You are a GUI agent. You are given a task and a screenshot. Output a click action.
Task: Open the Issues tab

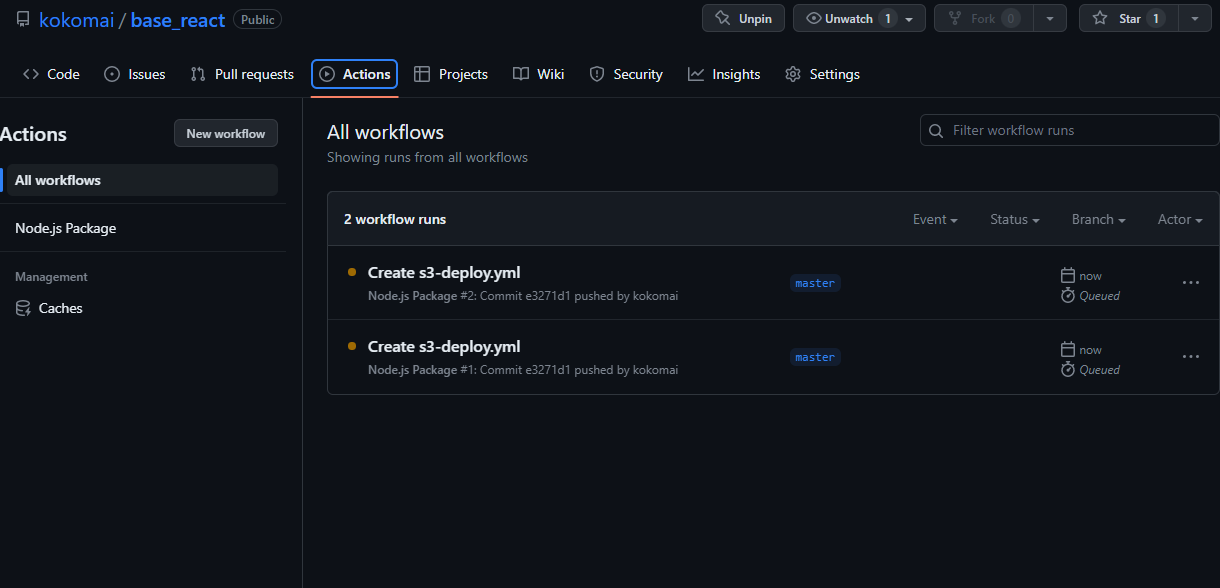tap(135, 74)
